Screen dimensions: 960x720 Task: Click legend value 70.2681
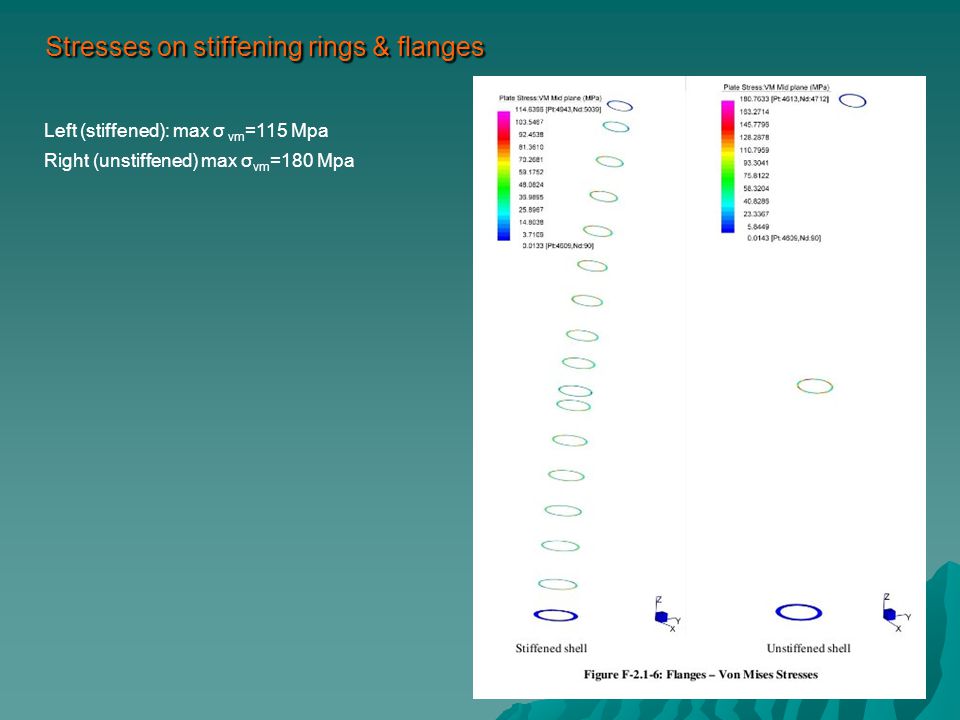click(531, 159)
